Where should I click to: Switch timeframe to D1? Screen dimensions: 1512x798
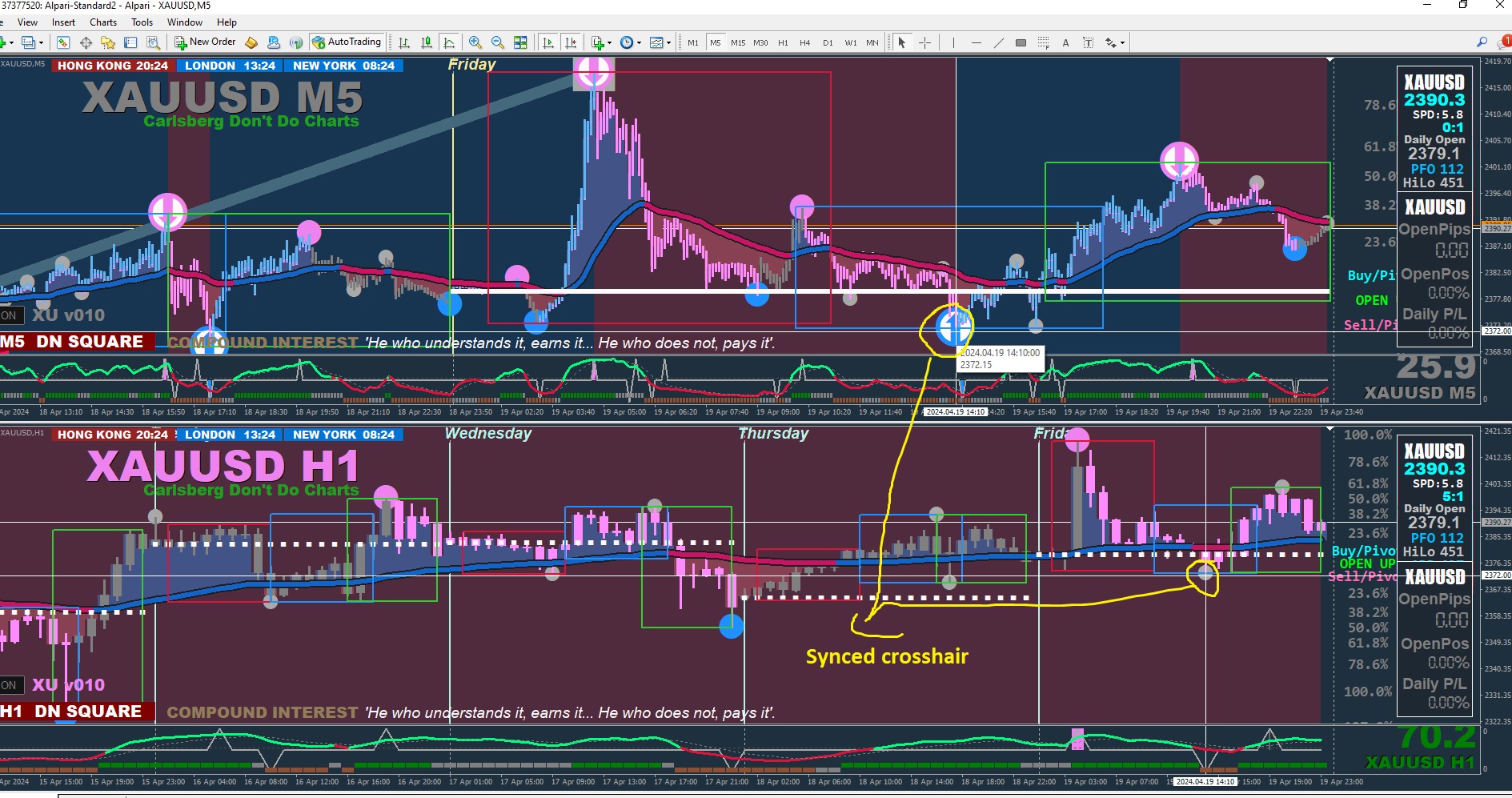828,42
